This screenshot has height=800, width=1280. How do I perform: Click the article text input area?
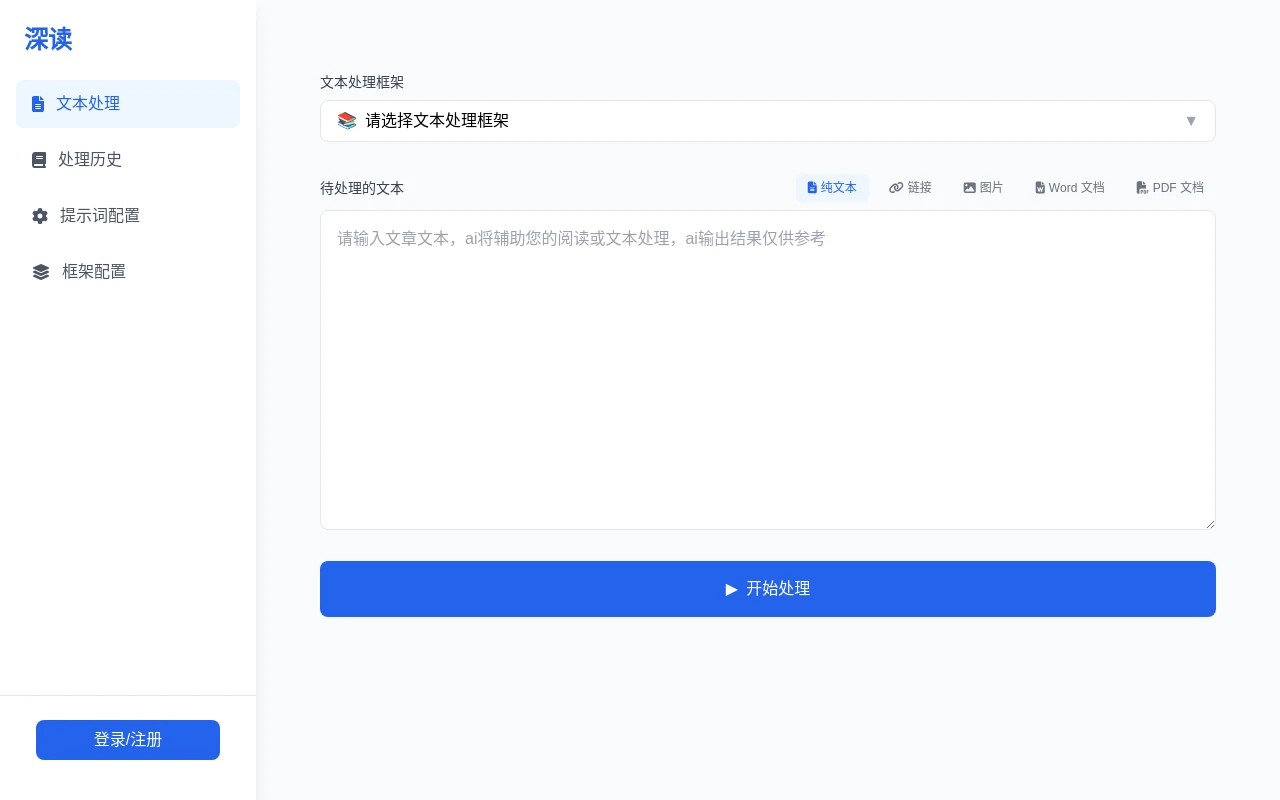(x=768, y=370)
